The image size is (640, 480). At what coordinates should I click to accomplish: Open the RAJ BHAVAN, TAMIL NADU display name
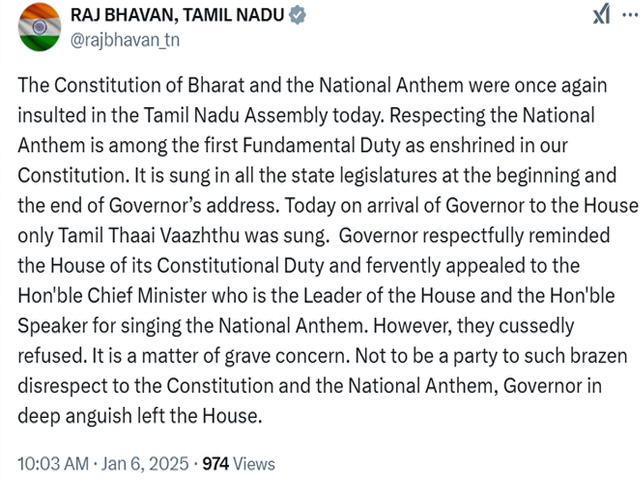177,16
